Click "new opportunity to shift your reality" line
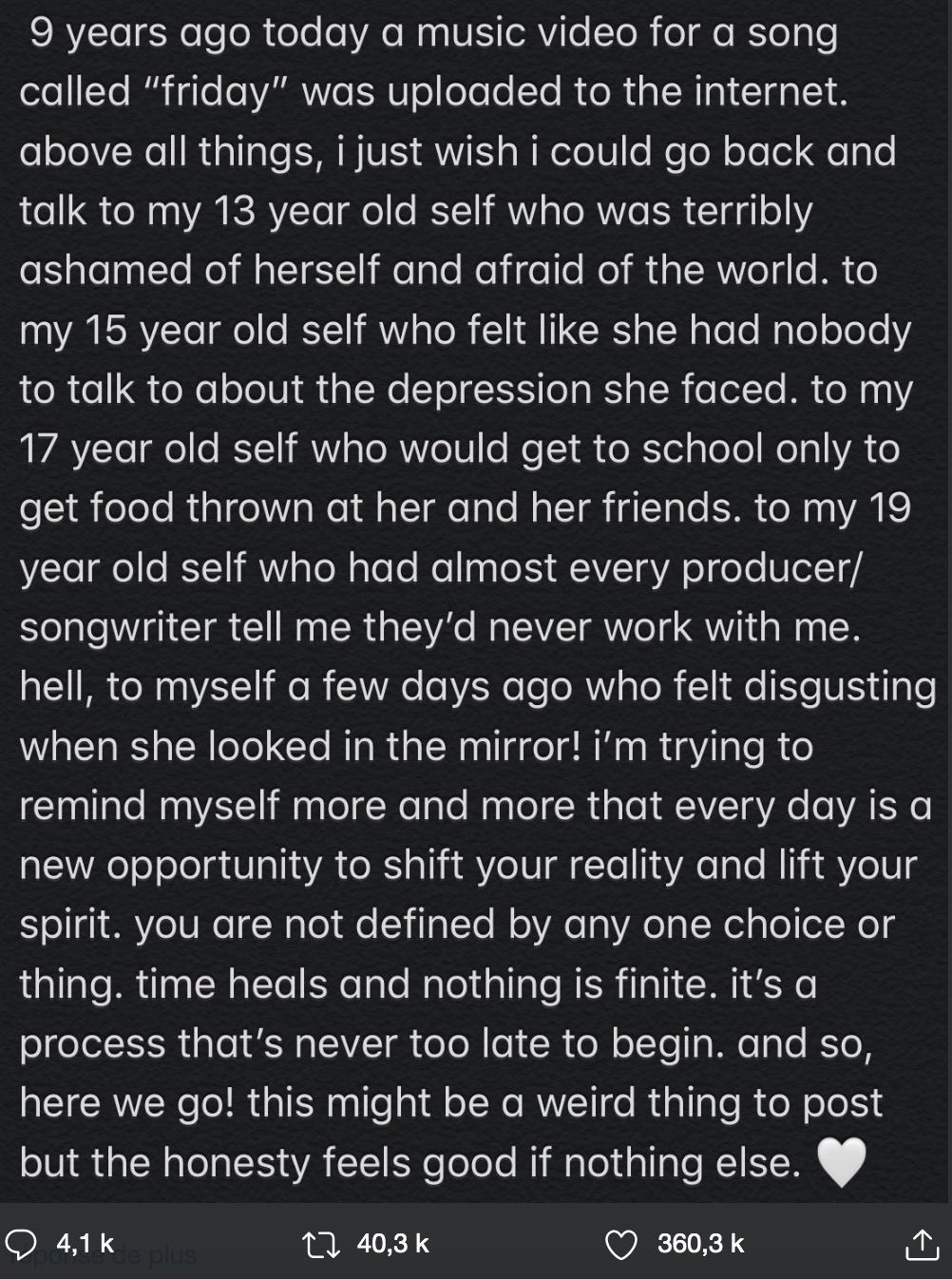Screen dimensions: 952x1279 pos(352,867)
